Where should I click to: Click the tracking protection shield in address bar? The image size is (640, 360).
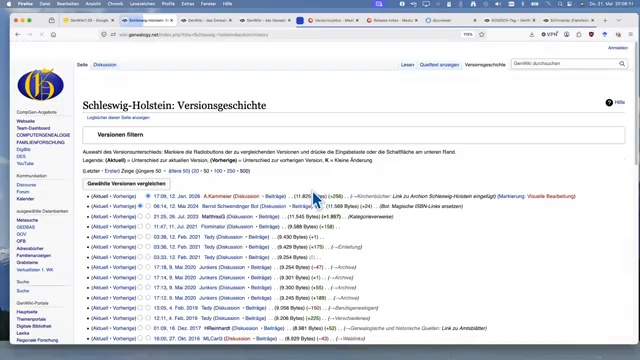(x=104, y=35)
